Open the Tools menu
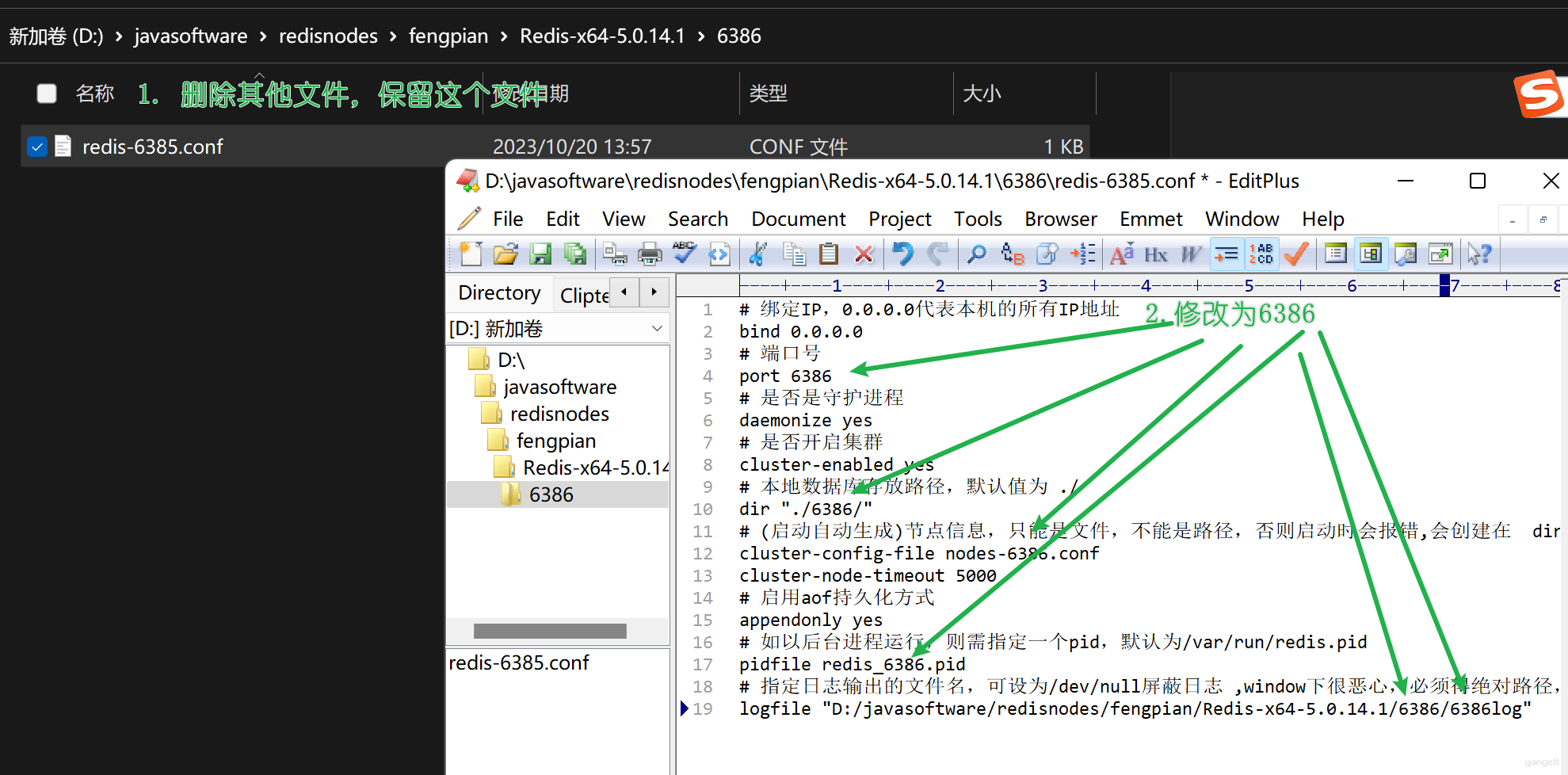 (978, 219)
